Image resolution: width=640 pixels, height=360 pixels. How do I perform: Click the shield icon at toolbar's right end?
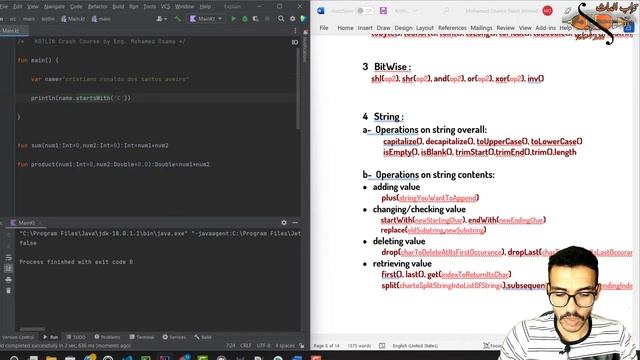coord(303,19)
